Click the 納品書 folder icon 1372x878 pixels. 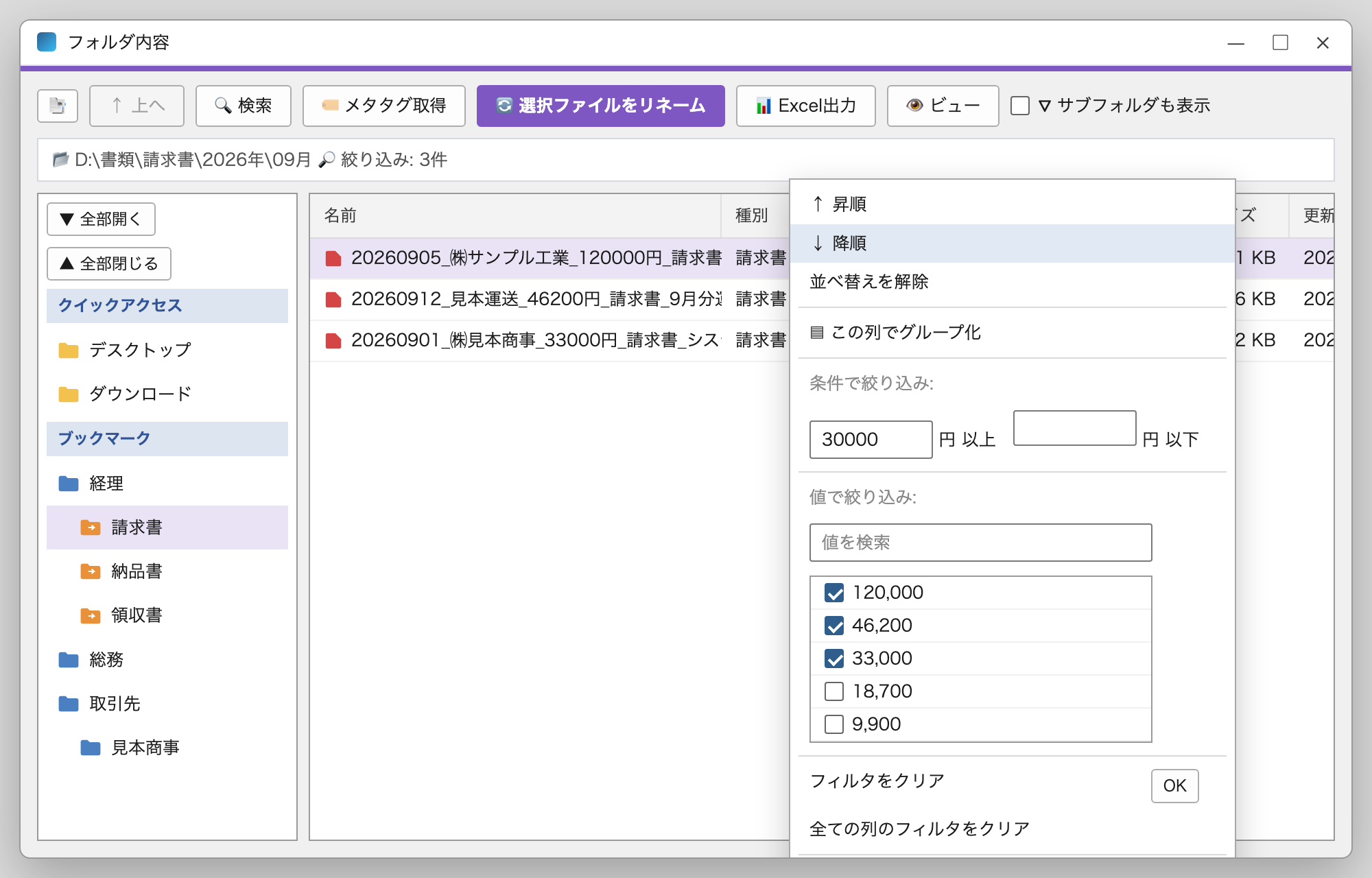pos(91,571)
